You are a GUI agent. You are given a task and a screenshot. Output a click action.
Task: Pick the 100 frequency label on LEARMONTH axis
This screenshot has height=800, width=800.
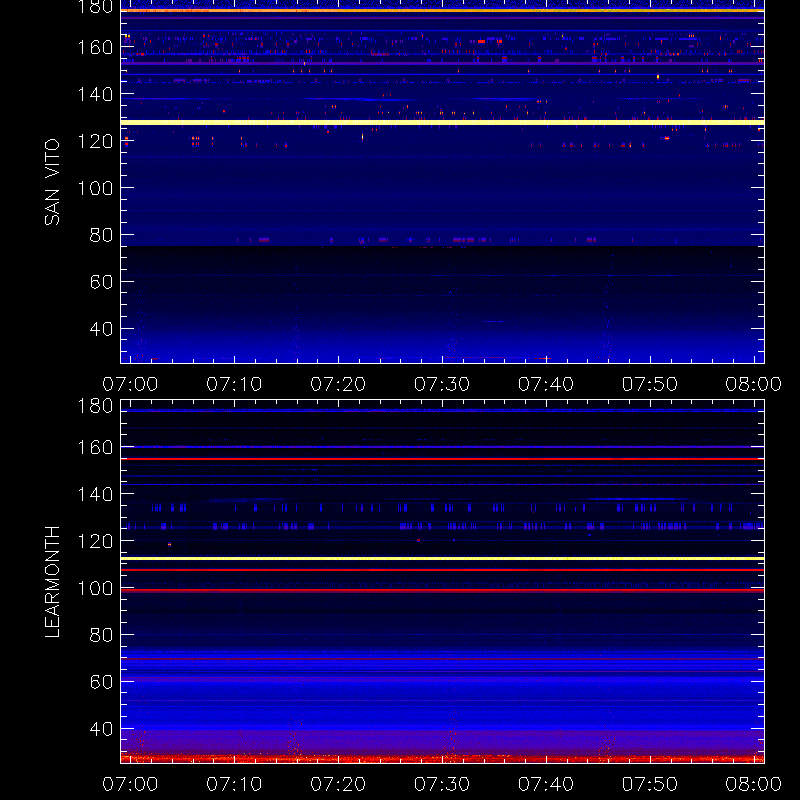[95, 588]
